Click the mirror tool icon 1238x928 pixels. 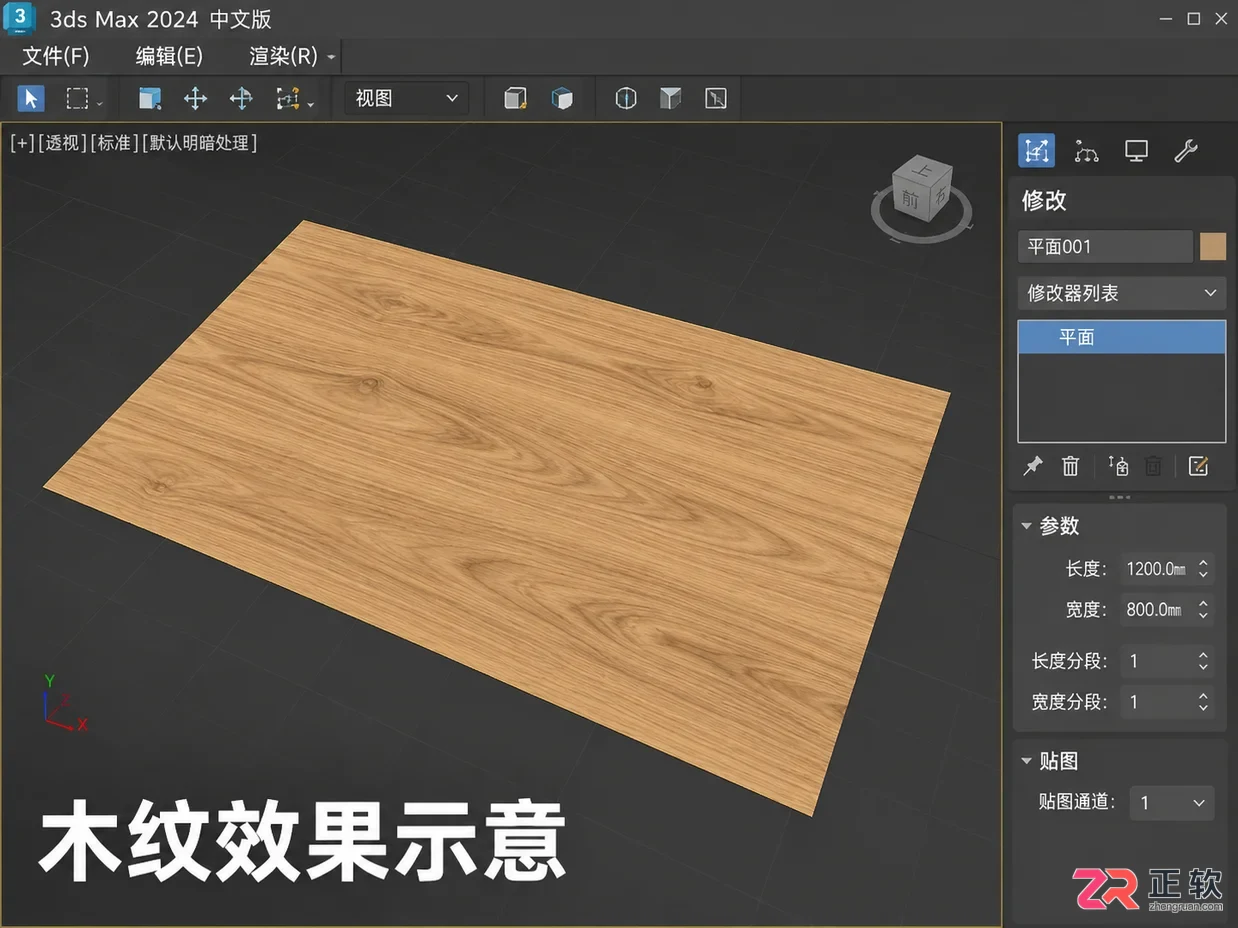click(626, 98)
